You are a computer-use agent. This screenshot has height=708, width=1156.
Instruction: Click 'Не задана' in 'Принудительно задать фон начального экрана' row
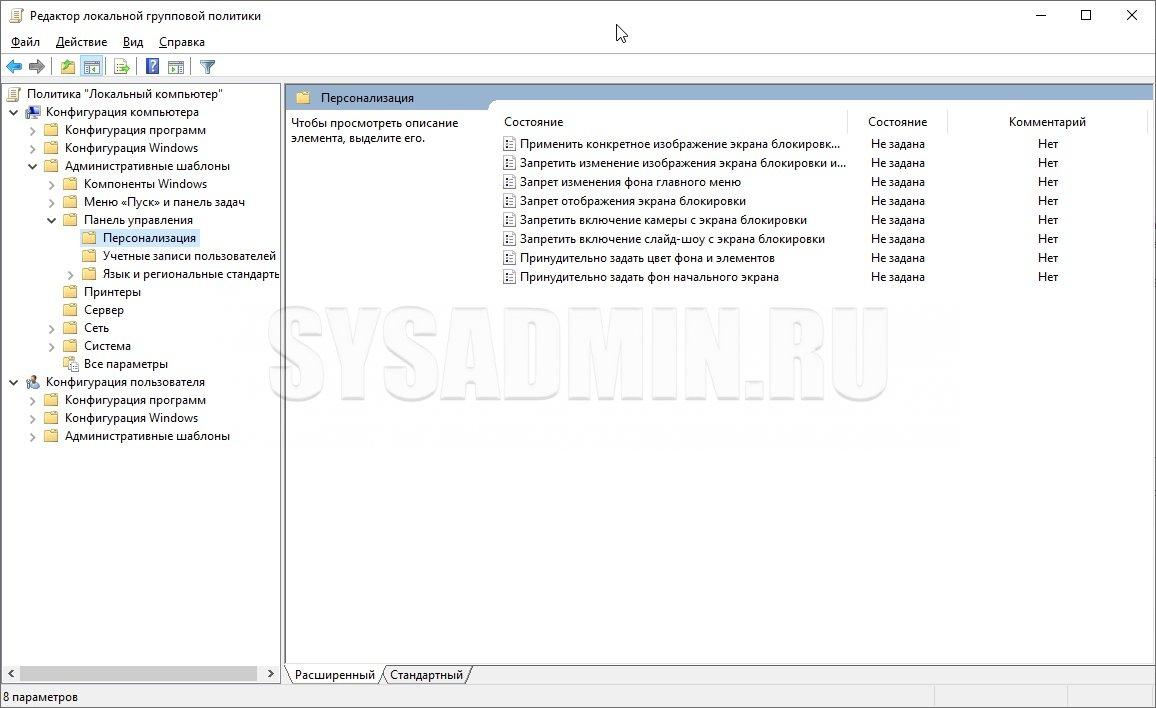897,277
